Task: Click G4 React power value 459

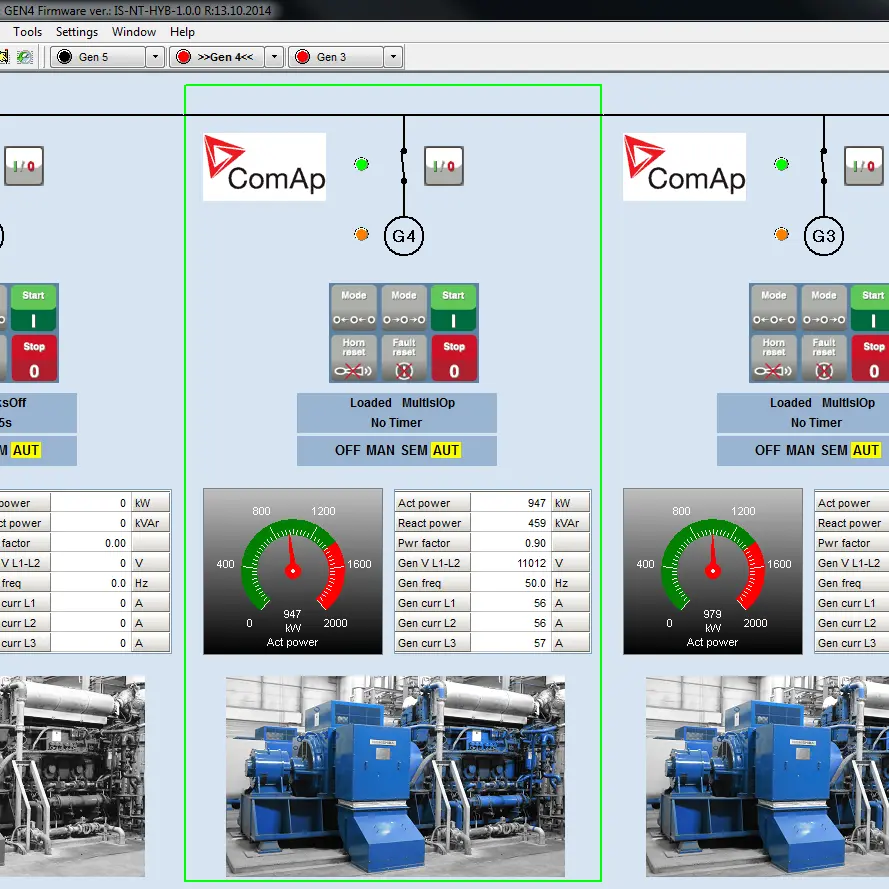Action: point(510,523)
